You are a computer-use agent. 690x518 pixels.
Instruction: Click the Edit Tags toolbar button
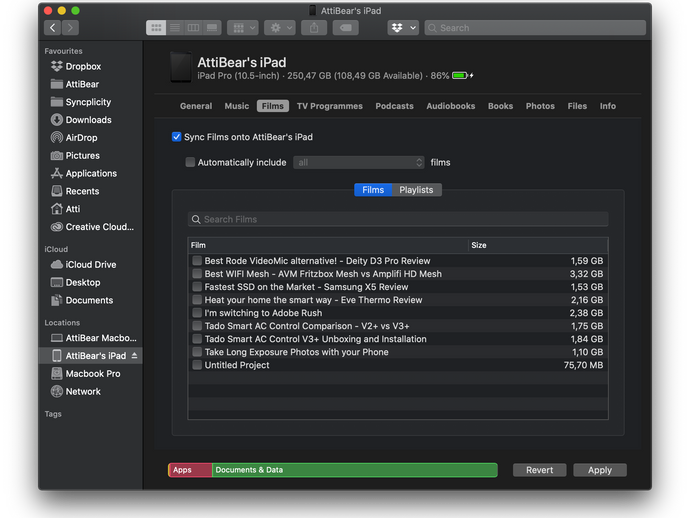point(345,28)
